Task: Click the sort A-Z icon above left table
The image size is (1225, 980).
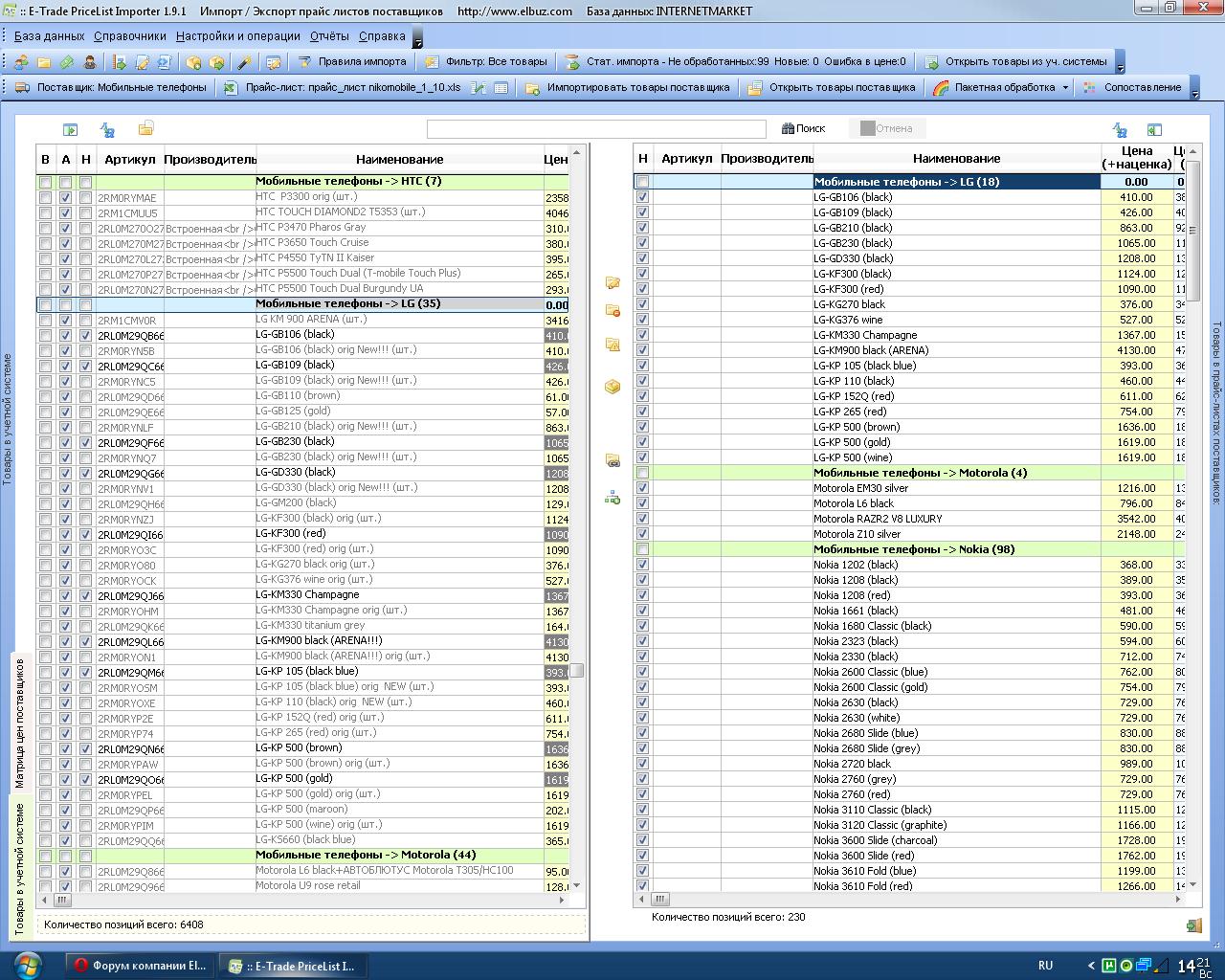Action: [x=107, y=129]
